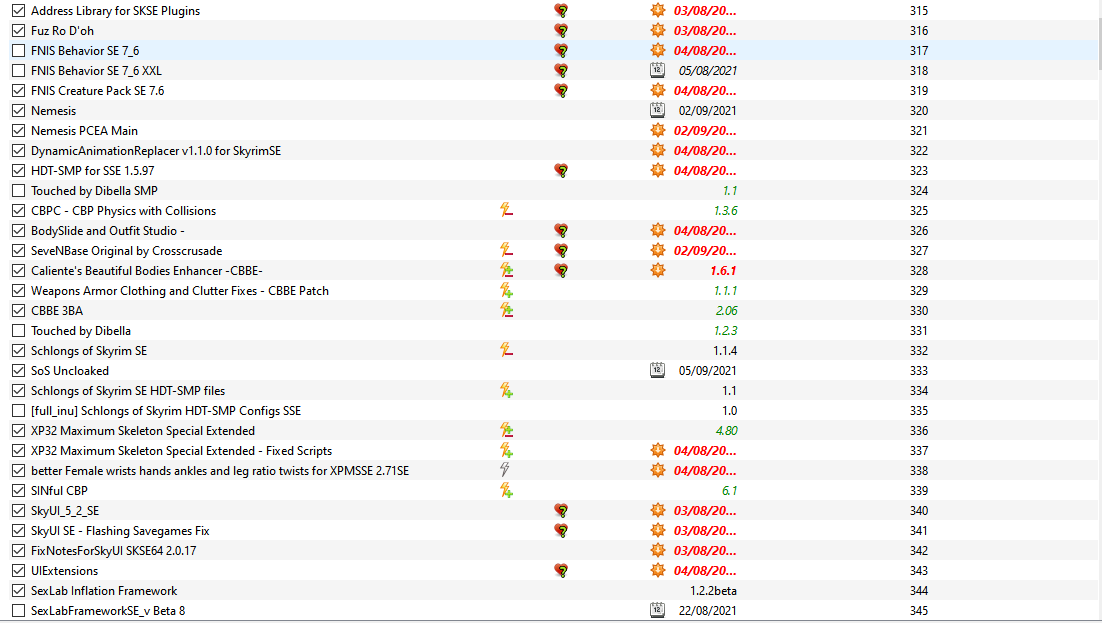Enable the Touched by Dibella priority 331 checkbox
The image size is (1102, 623).
click(19, 330)
